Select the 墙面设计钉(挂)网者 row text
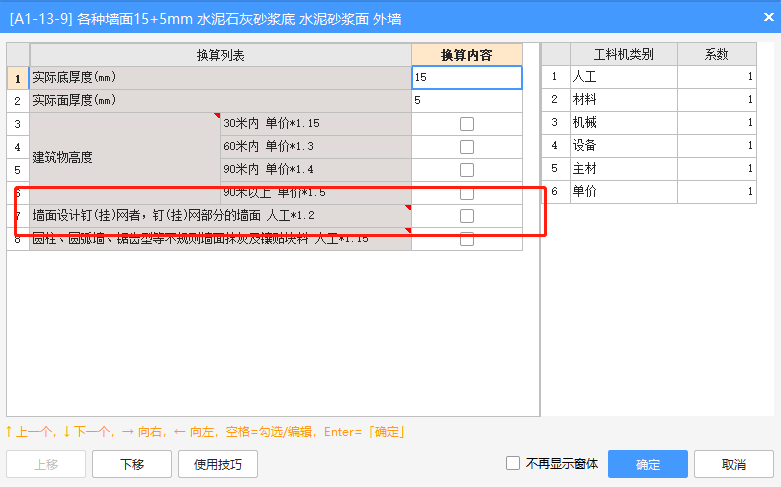 [173, 216]
